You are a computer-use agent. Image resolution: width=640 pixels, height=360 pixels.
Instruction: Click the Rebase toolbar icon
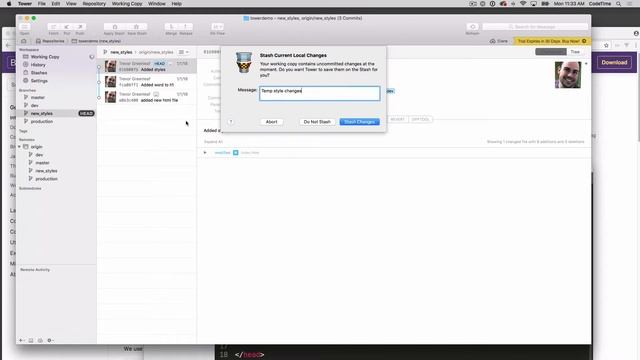click(185, 27)
